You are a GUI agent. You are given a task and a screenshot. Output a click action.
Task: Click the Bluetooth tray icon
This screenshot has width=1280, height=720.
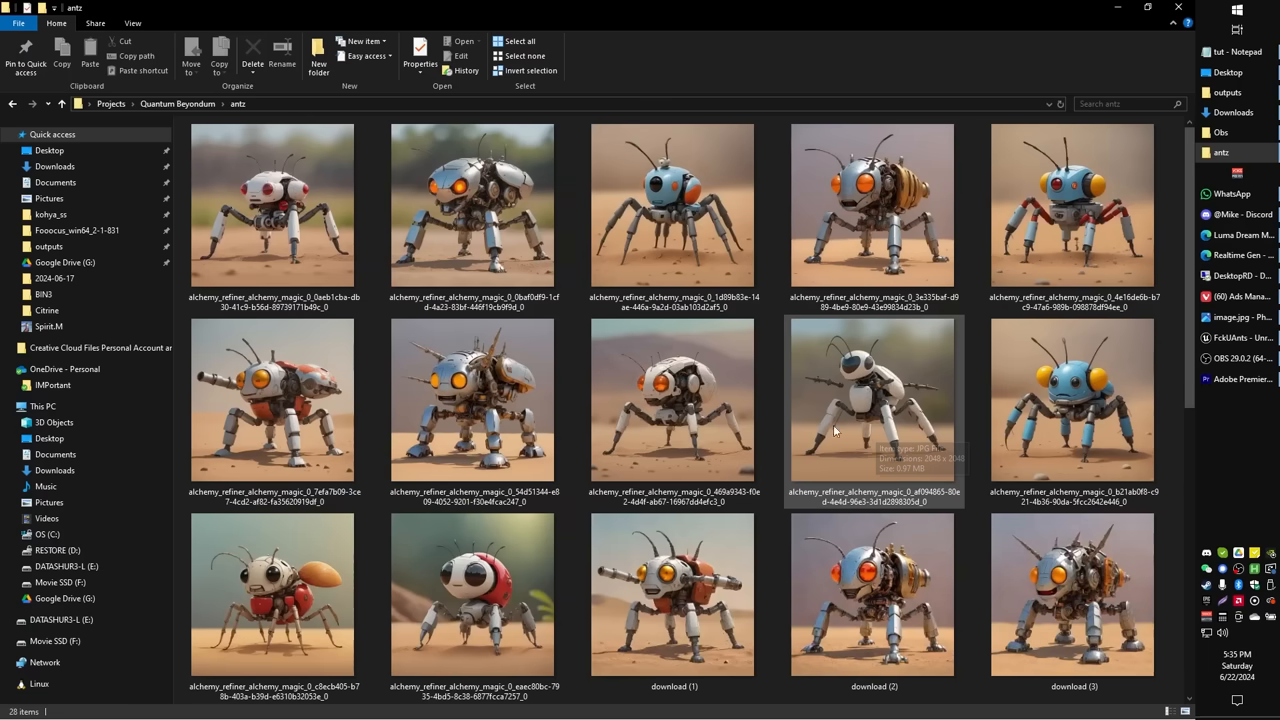1239,585
